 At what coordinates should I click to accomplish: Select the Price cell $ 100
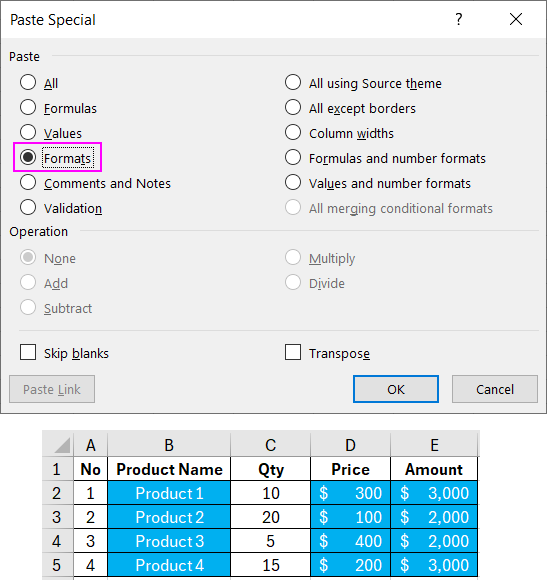[351, 517]
